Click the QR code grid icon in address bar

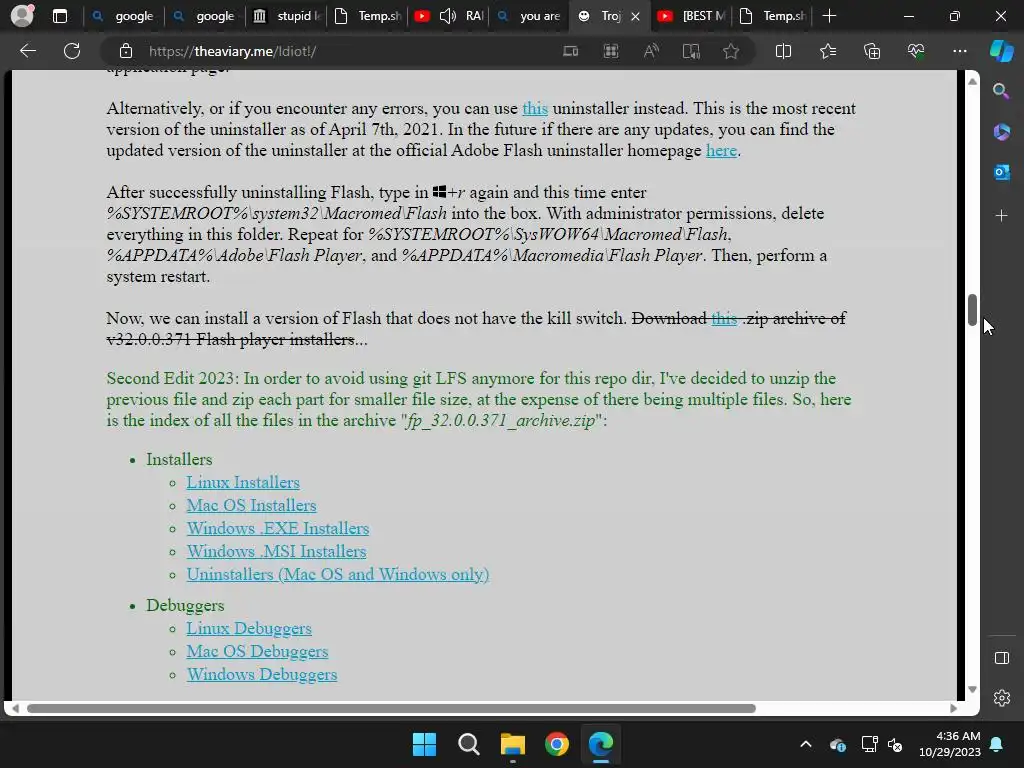tap(611, 51)
